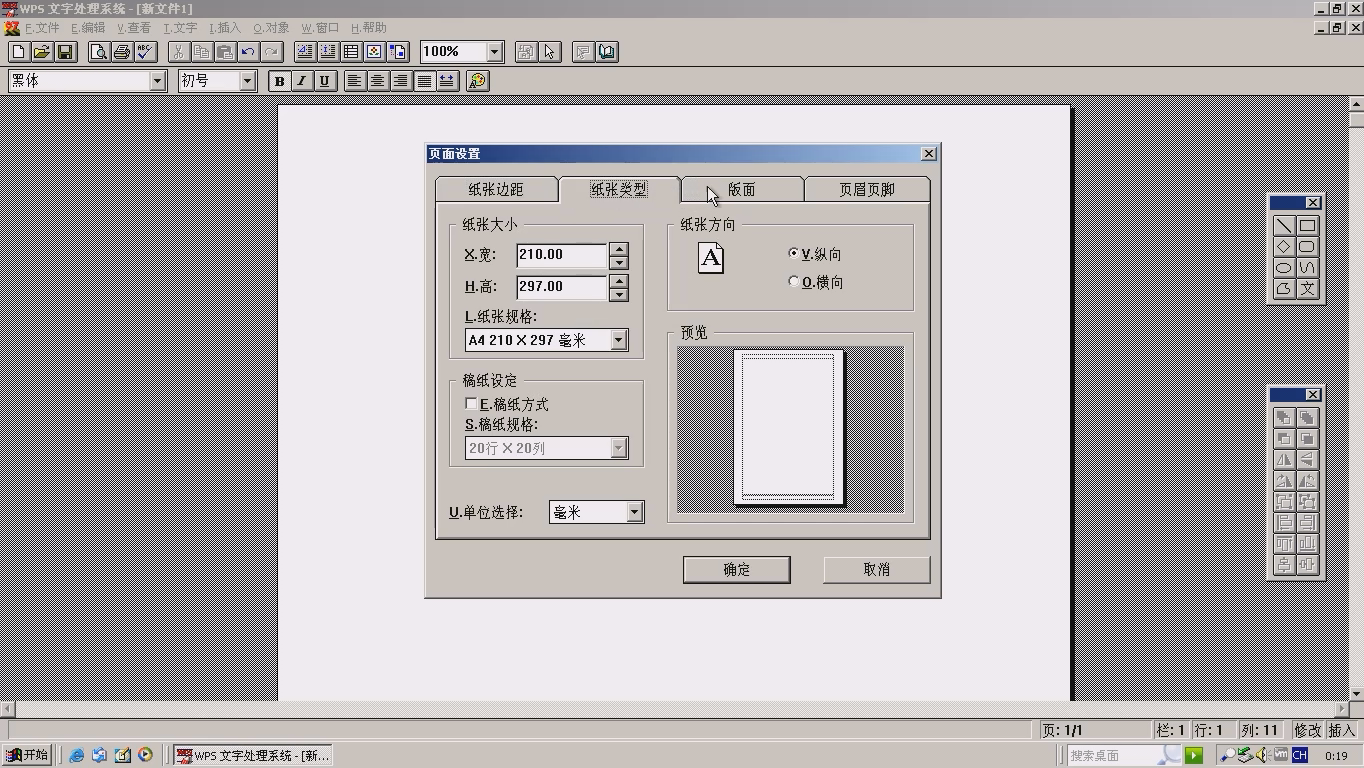This screenshot has height=768, width=1364.
Task: Open the 插入 menu
Action: [225, 28]
